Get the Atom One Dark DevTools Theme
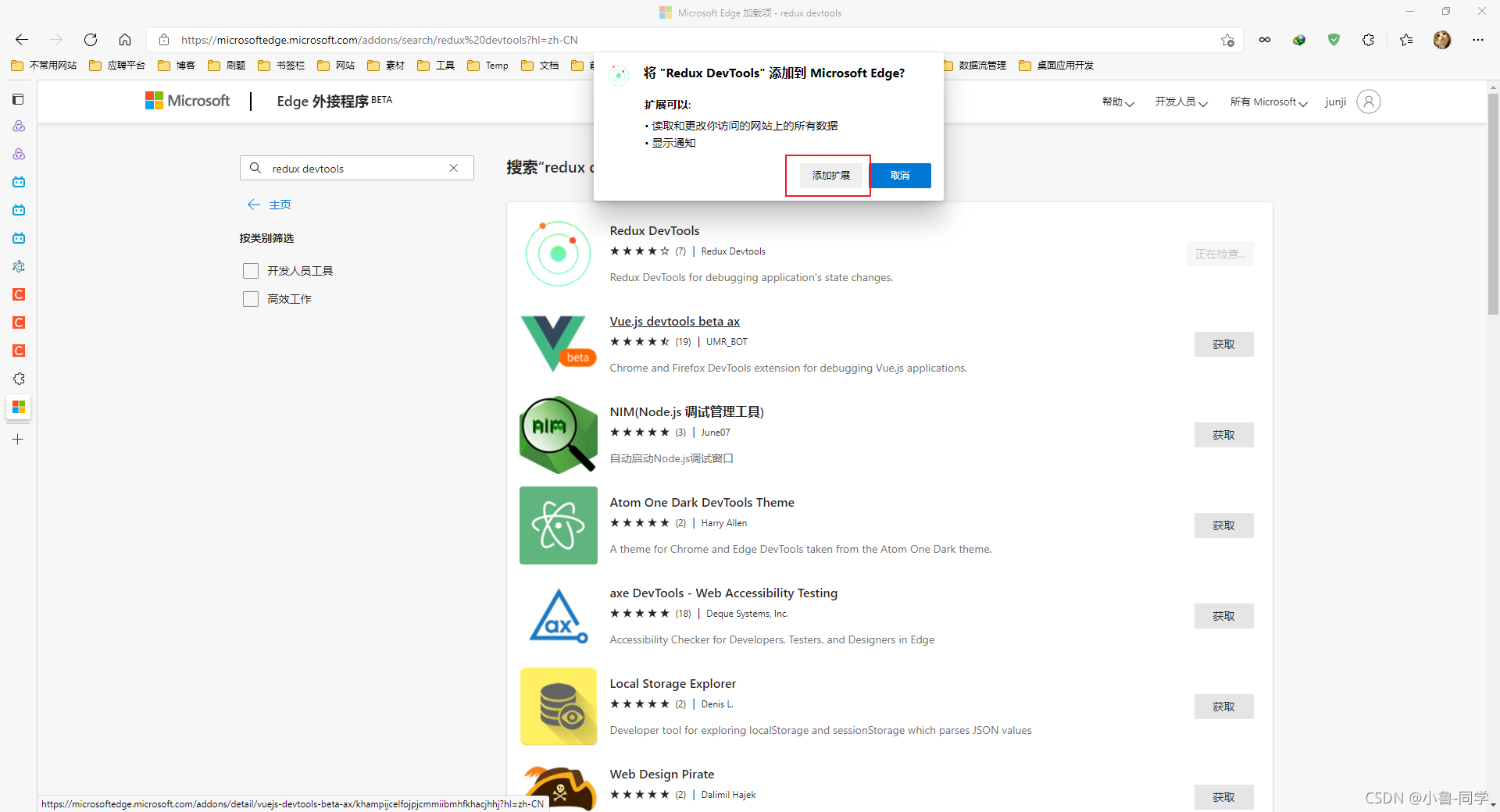The height and width of the screenshot is (812, 1500). pos(1223,525)
